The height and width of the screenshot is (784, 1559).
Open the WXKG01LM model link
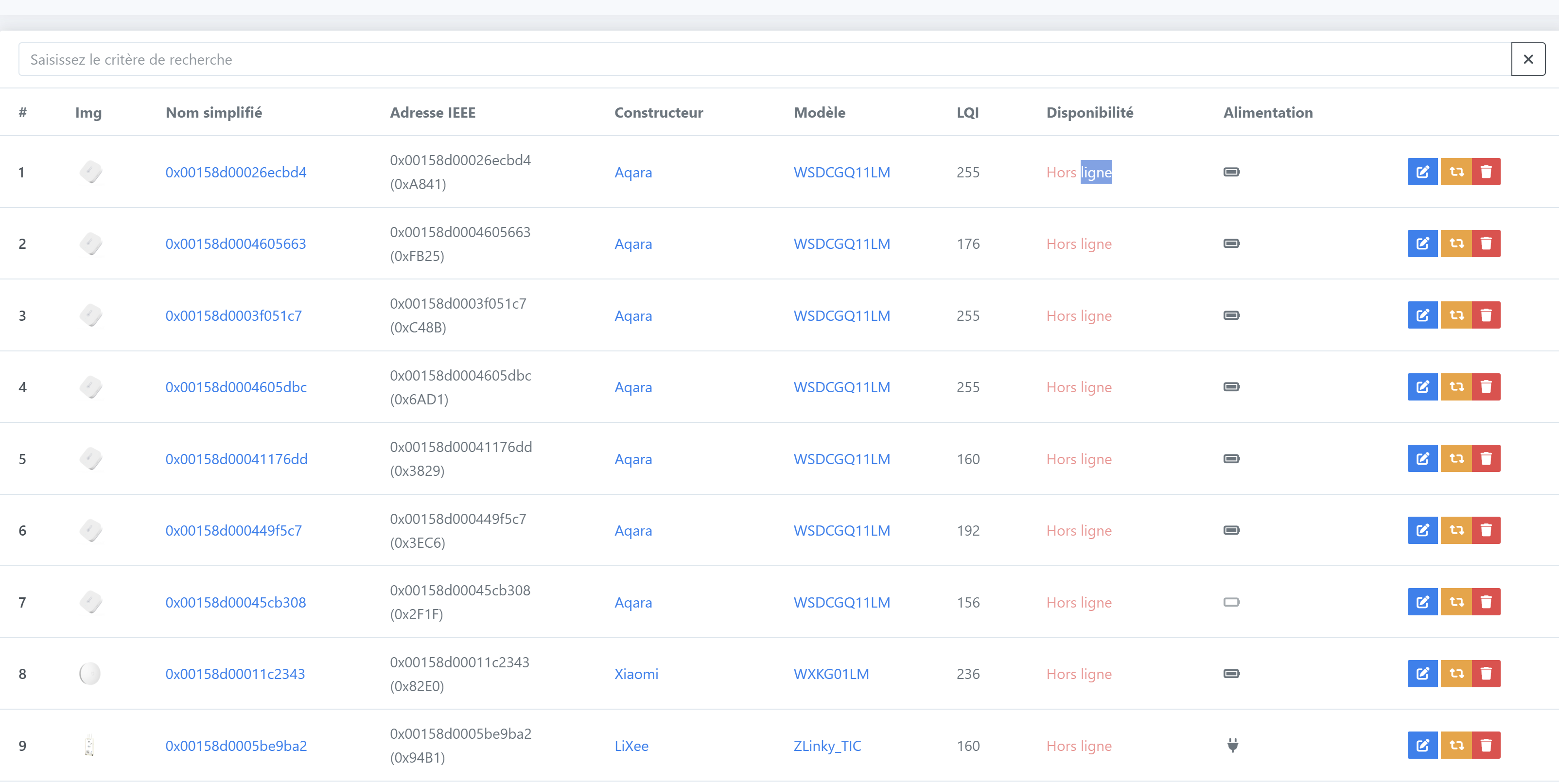[831, 674]
